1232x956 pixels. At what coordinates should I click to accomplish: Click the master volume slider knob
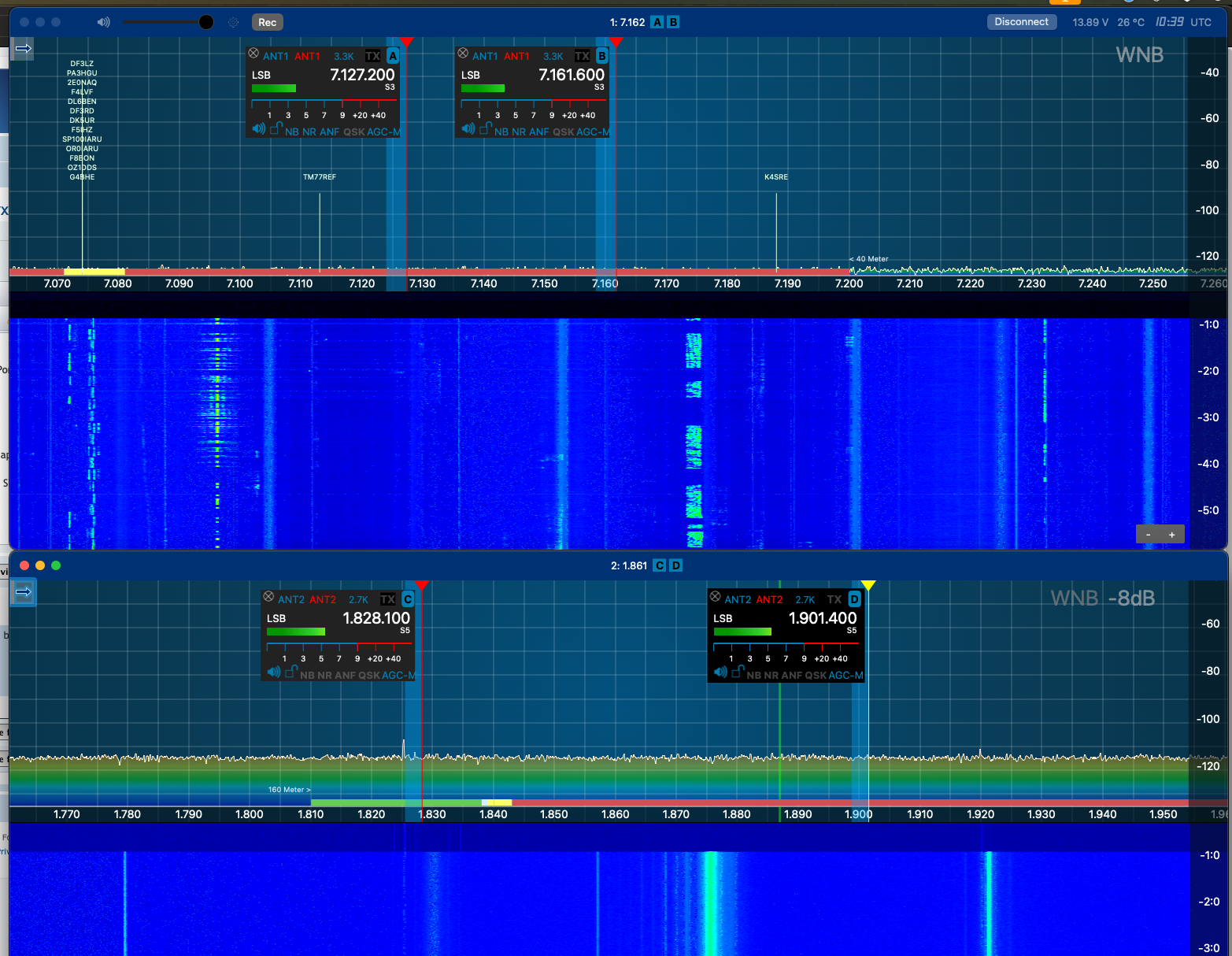206,22
